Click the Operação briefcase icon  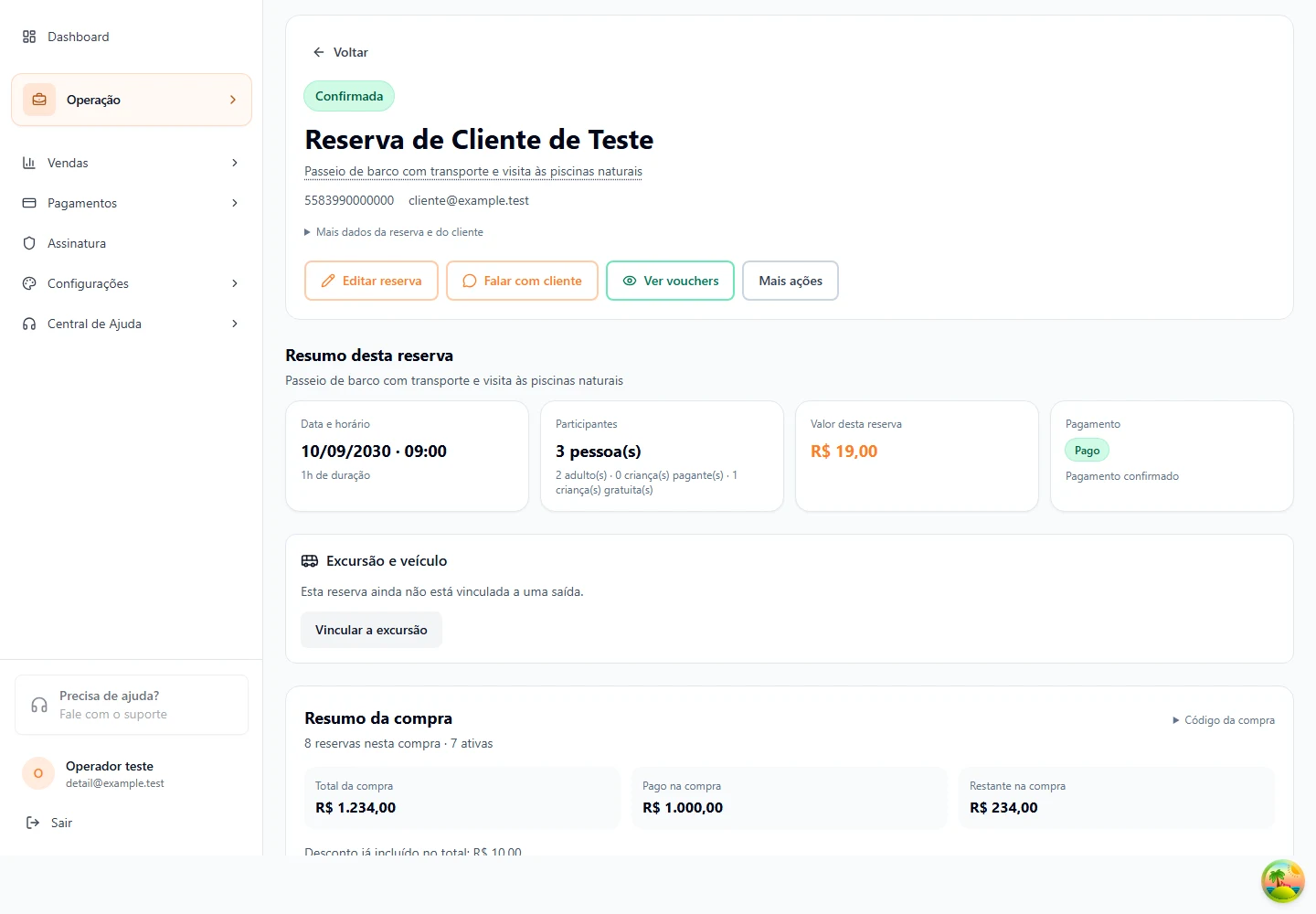pos(39,100)
